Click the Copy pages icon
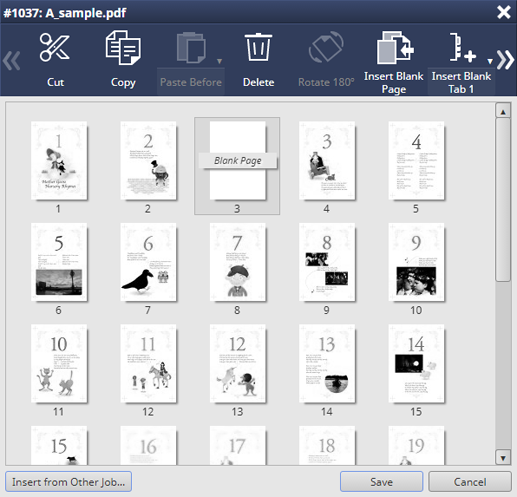This screenshot has width=517, height=497. point(123,47)
